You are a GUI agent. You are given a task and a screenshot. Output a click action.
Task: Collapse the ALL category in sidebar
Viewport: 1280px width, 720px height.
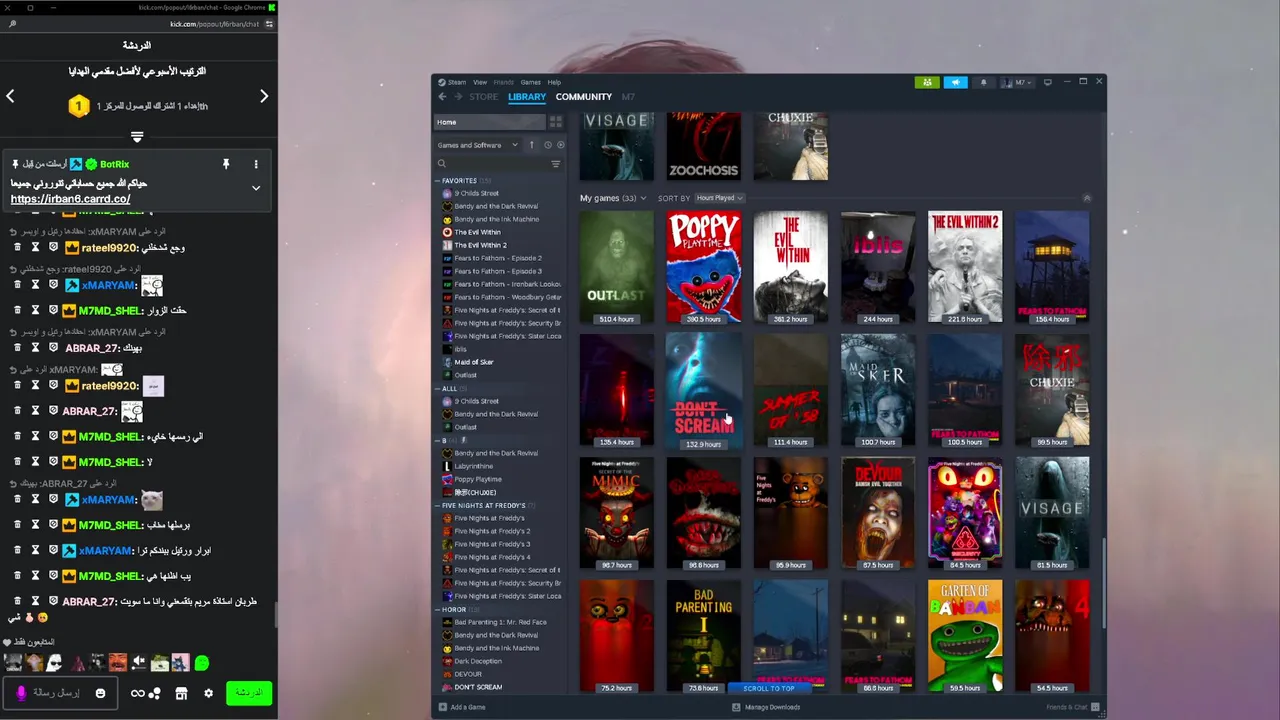438,389
